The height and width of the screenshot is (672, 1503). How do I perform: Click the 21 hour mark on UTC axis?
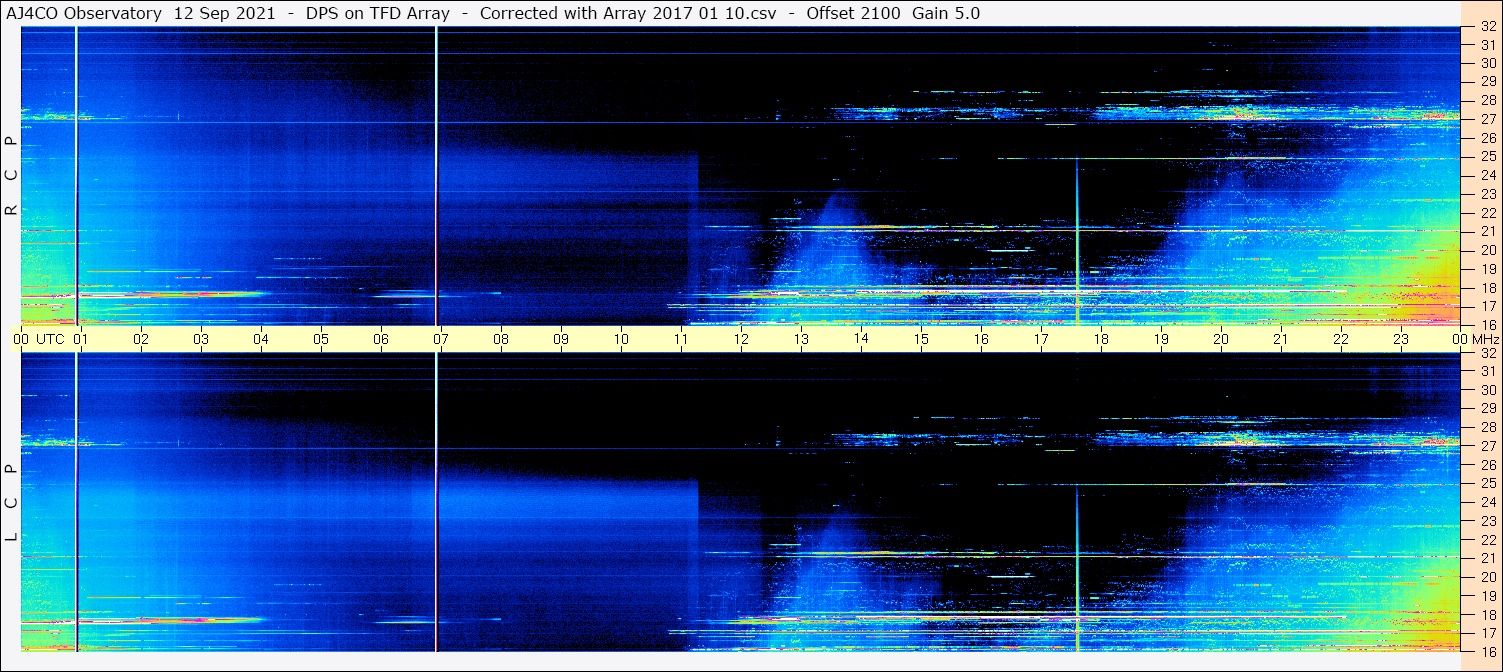(x=1281, y=339)
